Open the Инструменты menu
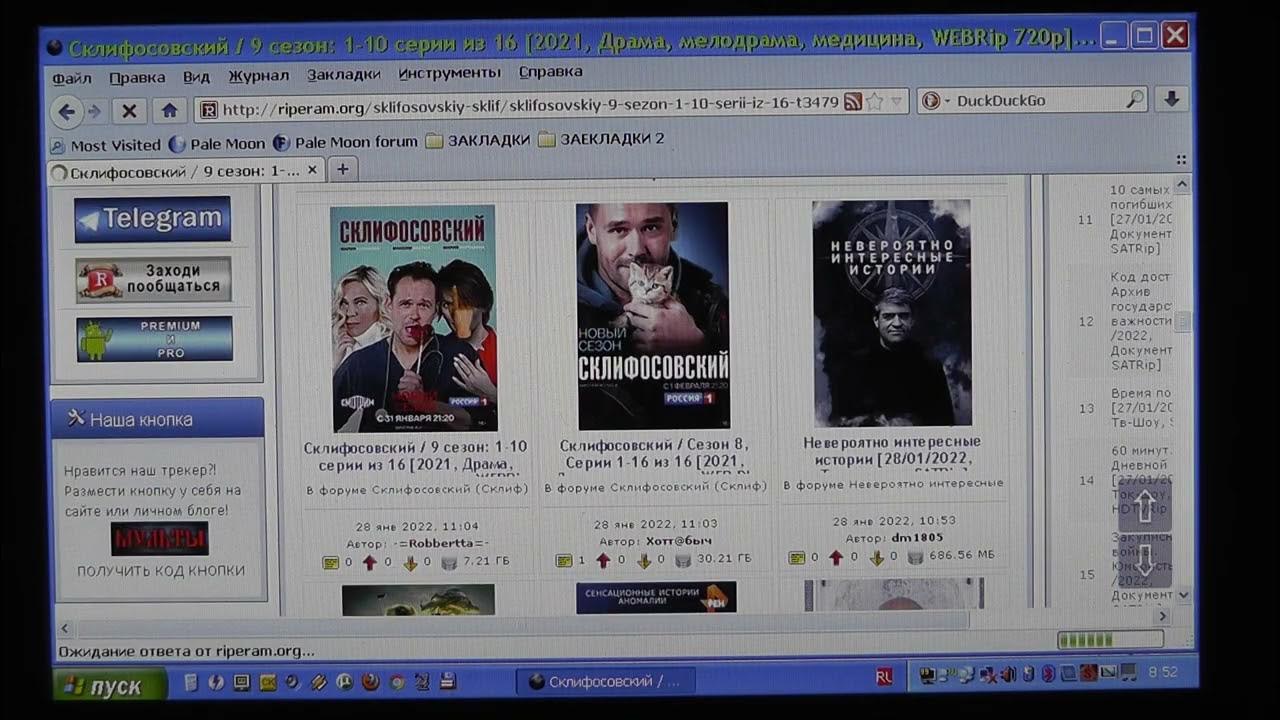Viewport: 1280px width, 720px height. (x=449, y=73)
